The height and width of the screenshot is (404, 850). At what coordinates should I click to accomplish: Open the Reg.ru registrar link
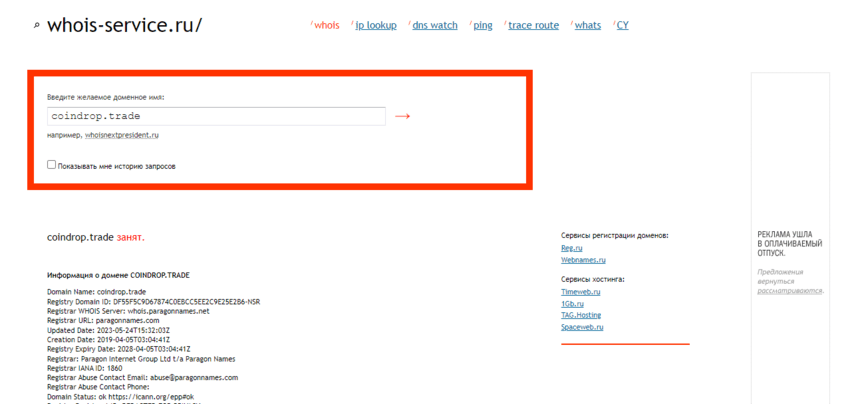coord(571,248)
